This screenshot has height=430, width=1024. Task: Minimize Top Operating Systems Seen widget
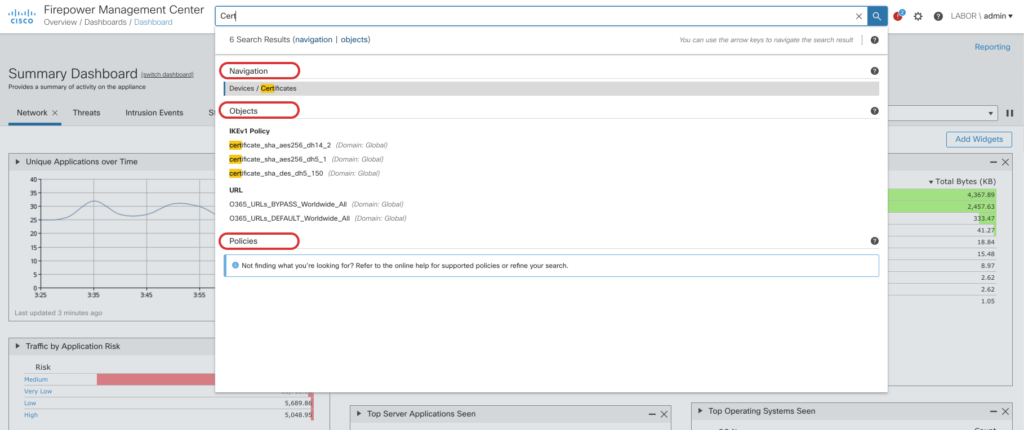point(993,412)
